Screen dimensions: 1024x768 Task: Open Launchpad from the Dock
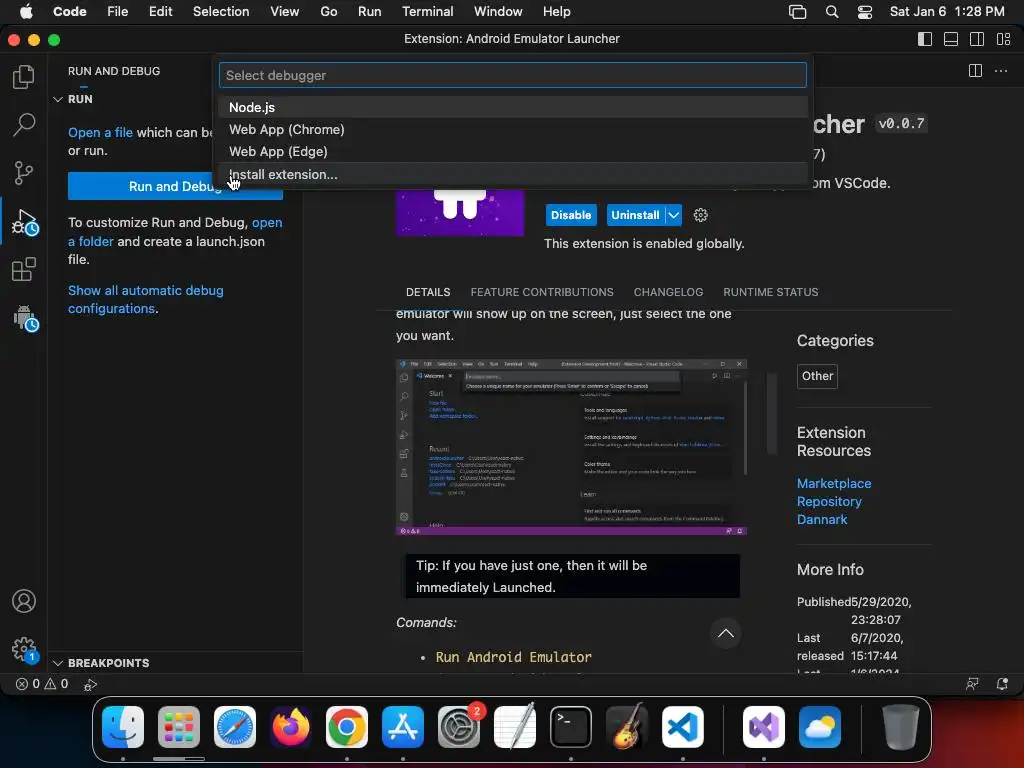click(179, 727)
